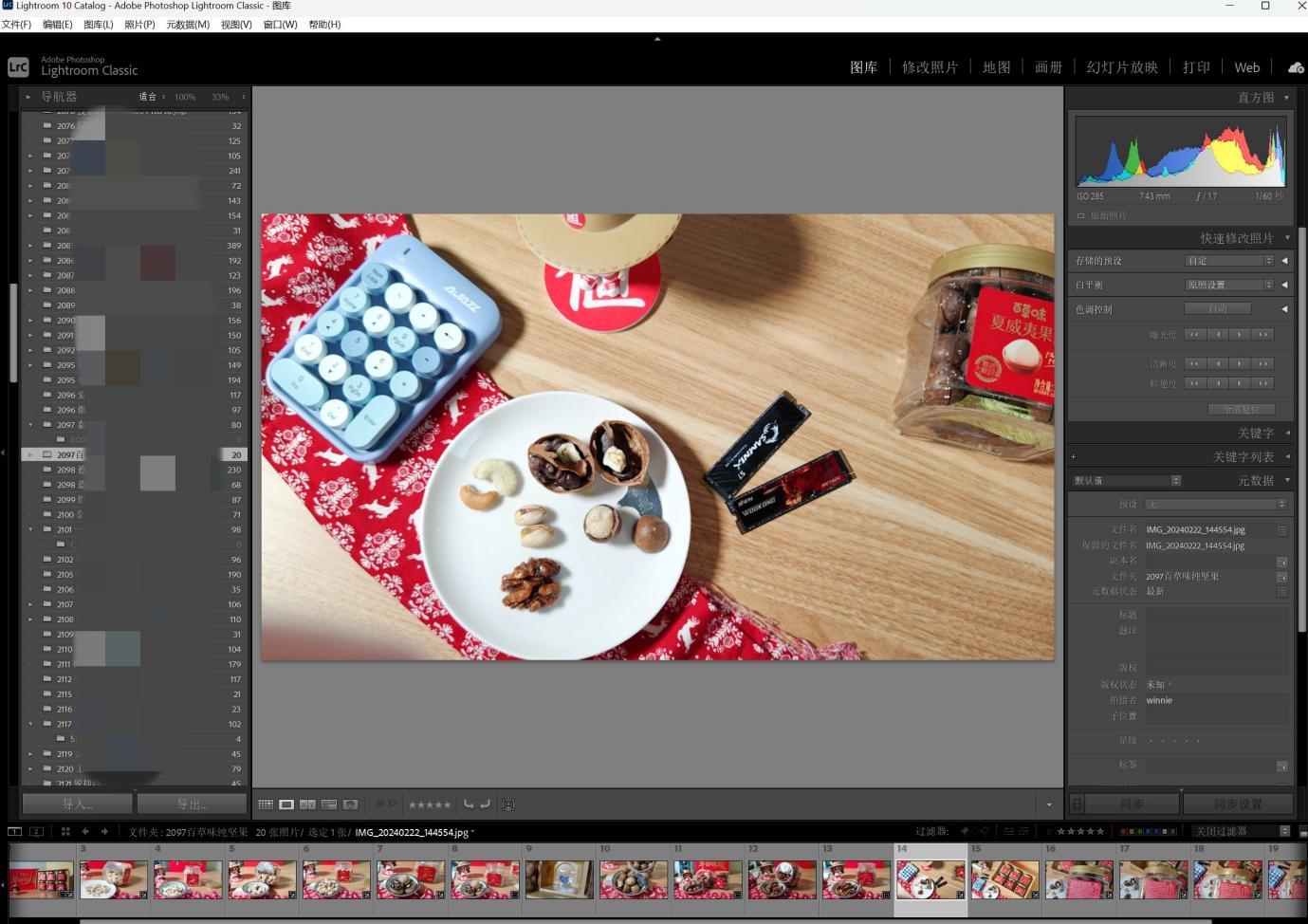The height and width of the screenshot is (924, 1308).
Task: Select filmstrip thumbnail number 9
Action: tap(559, 878)
